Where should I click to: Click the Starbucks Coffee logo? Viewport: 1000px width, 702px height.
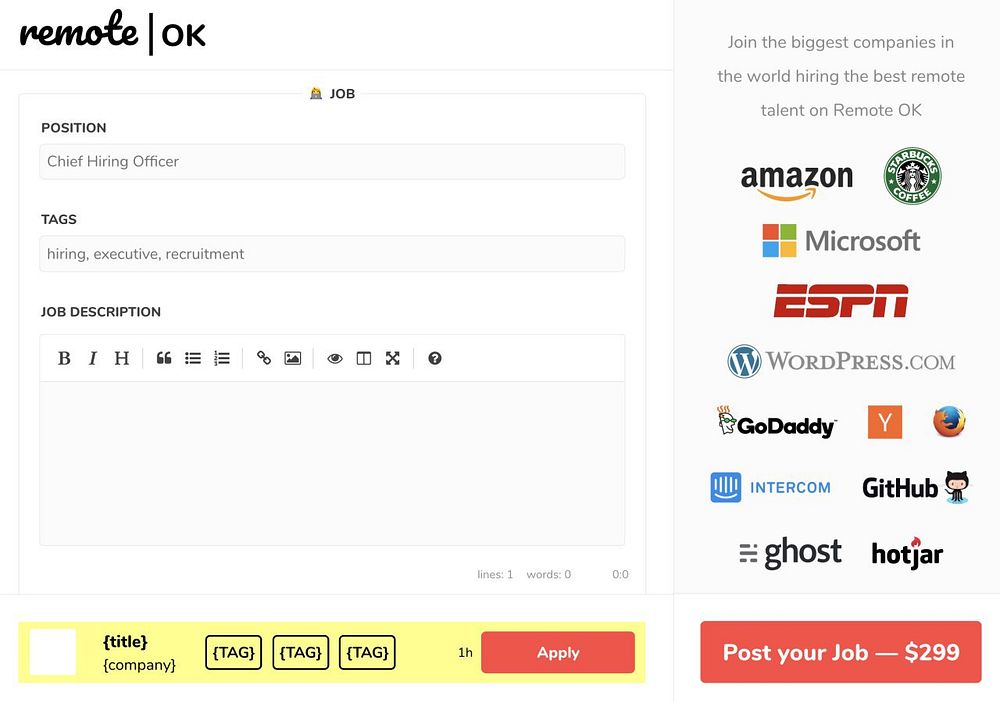click(x=913, y=176)
